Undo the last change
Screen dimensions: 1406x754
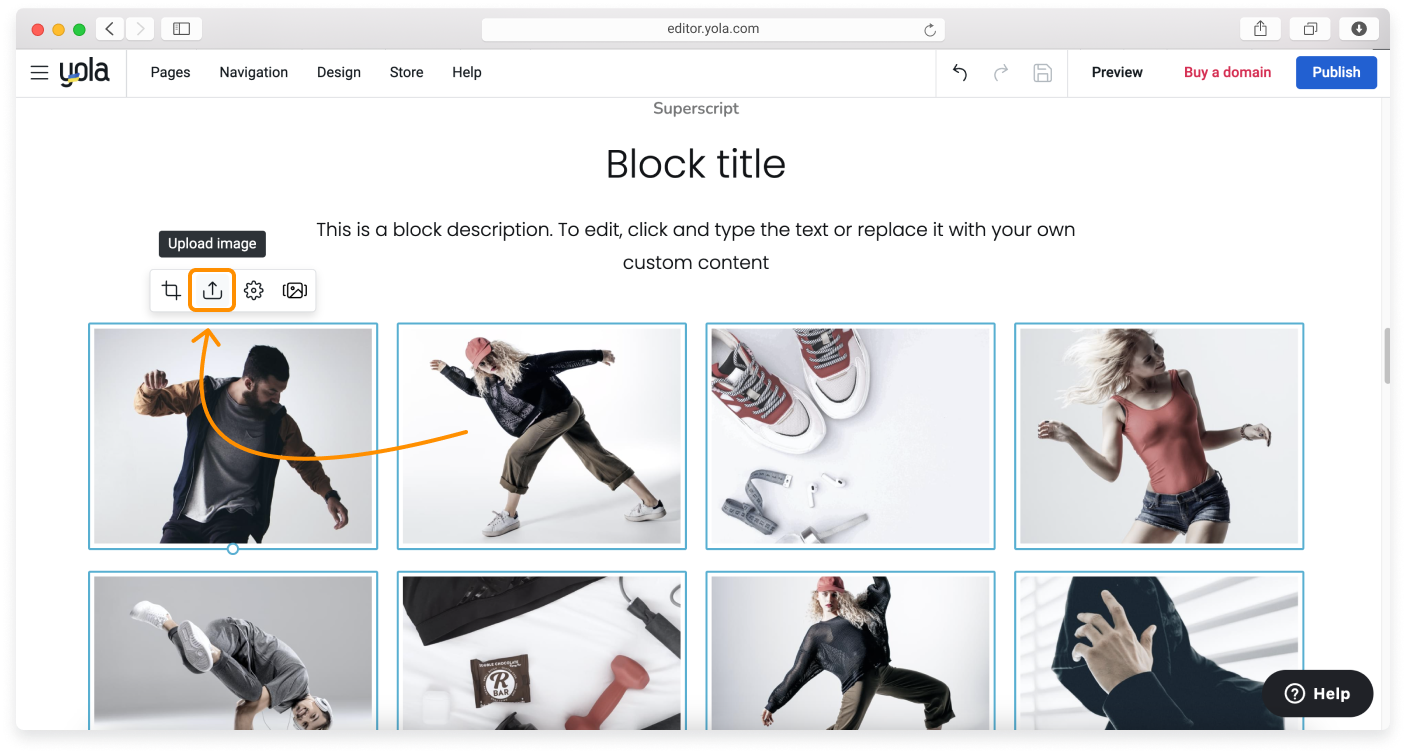click(x=959, y=72)
